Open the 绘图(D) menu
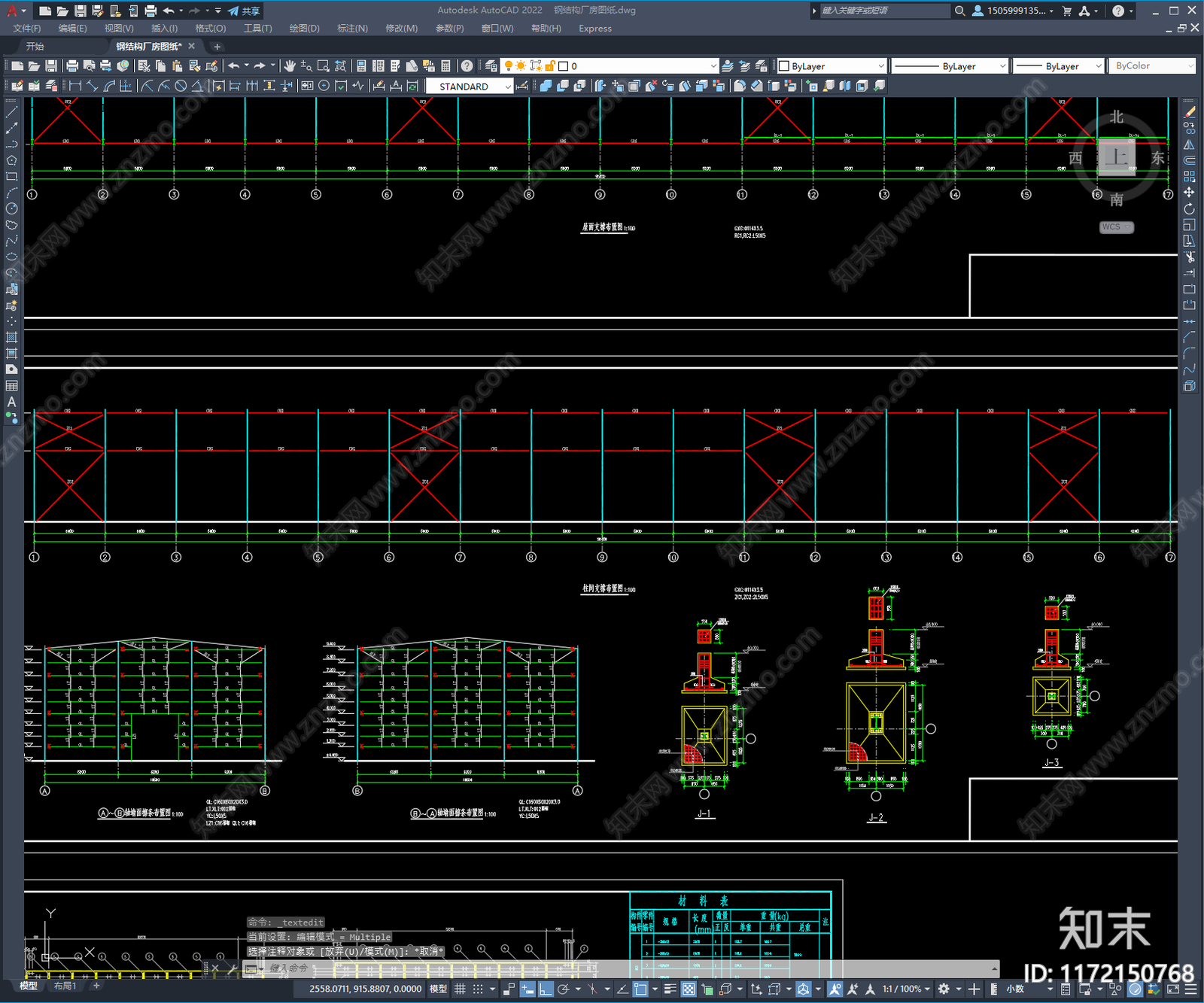 point(304,29)
